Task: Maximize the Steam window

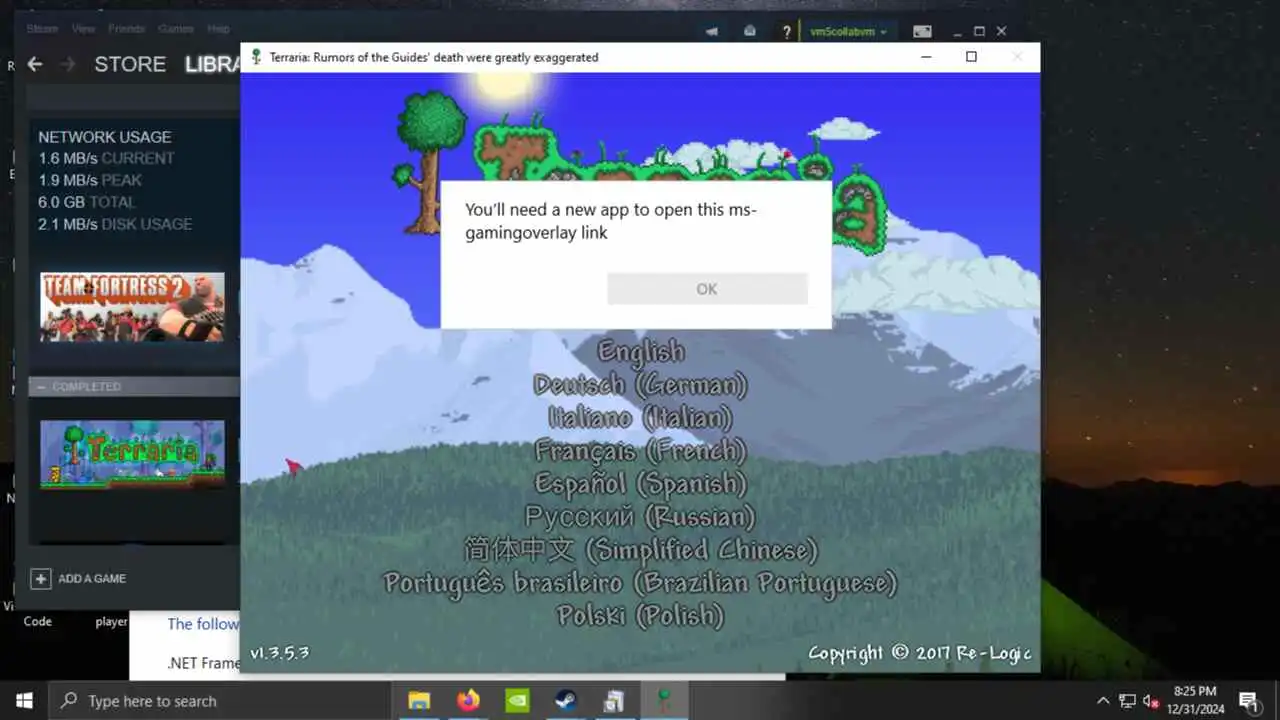Action: (979, 31)
